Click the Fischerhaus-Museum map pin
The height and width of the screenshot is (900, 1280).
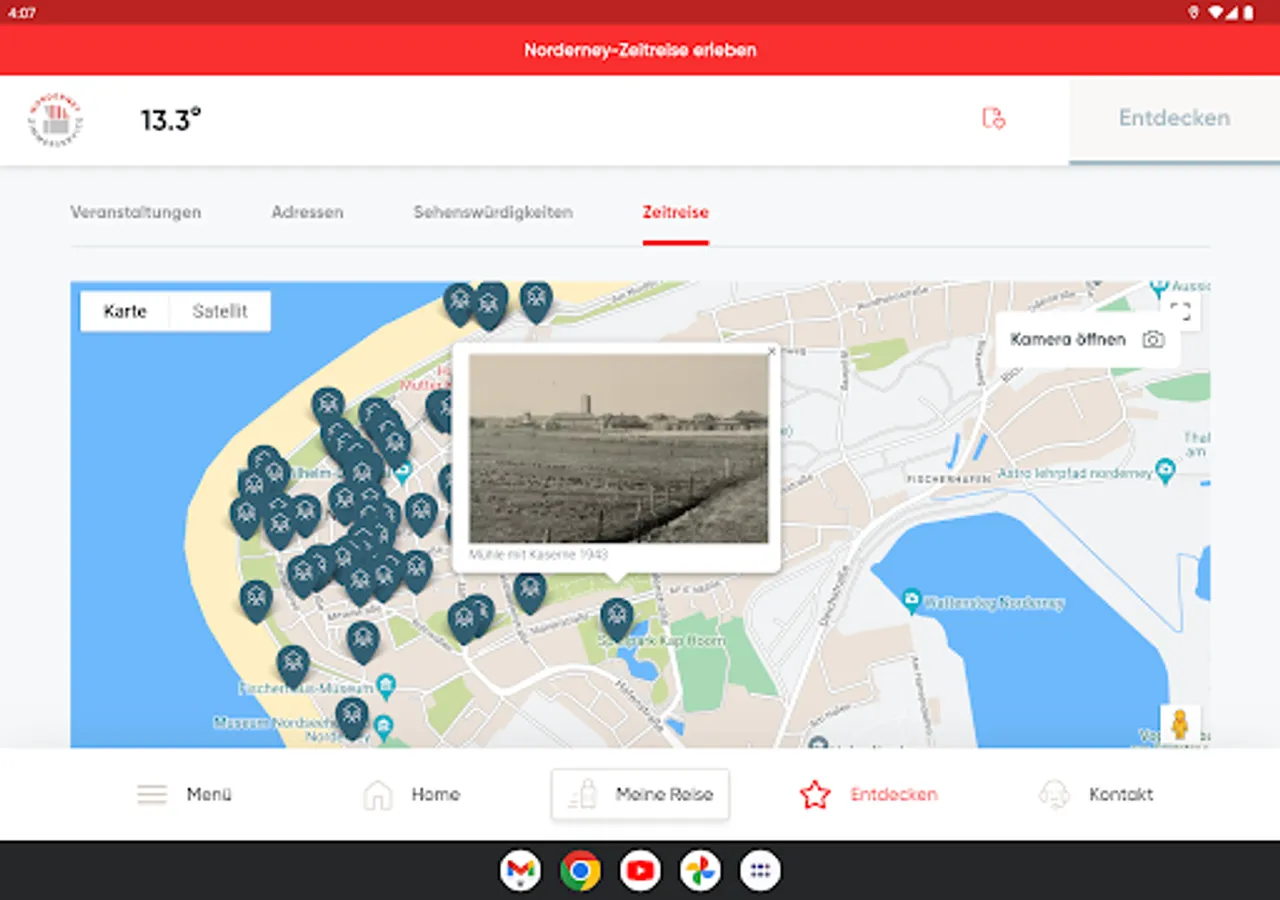[x=386, y=687]
